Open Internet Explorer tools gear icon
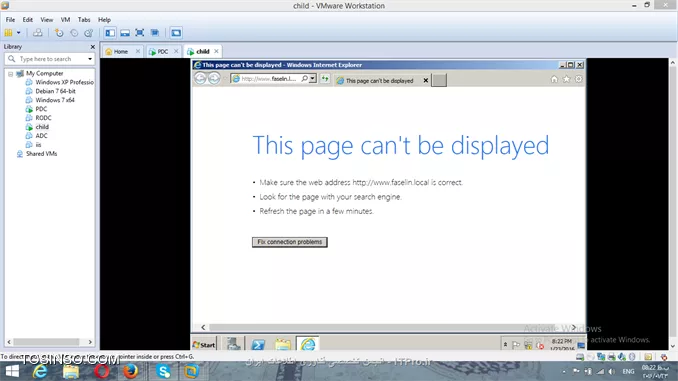Image resolution: width=678 pixels, height=381 pixels. (579, 79)
